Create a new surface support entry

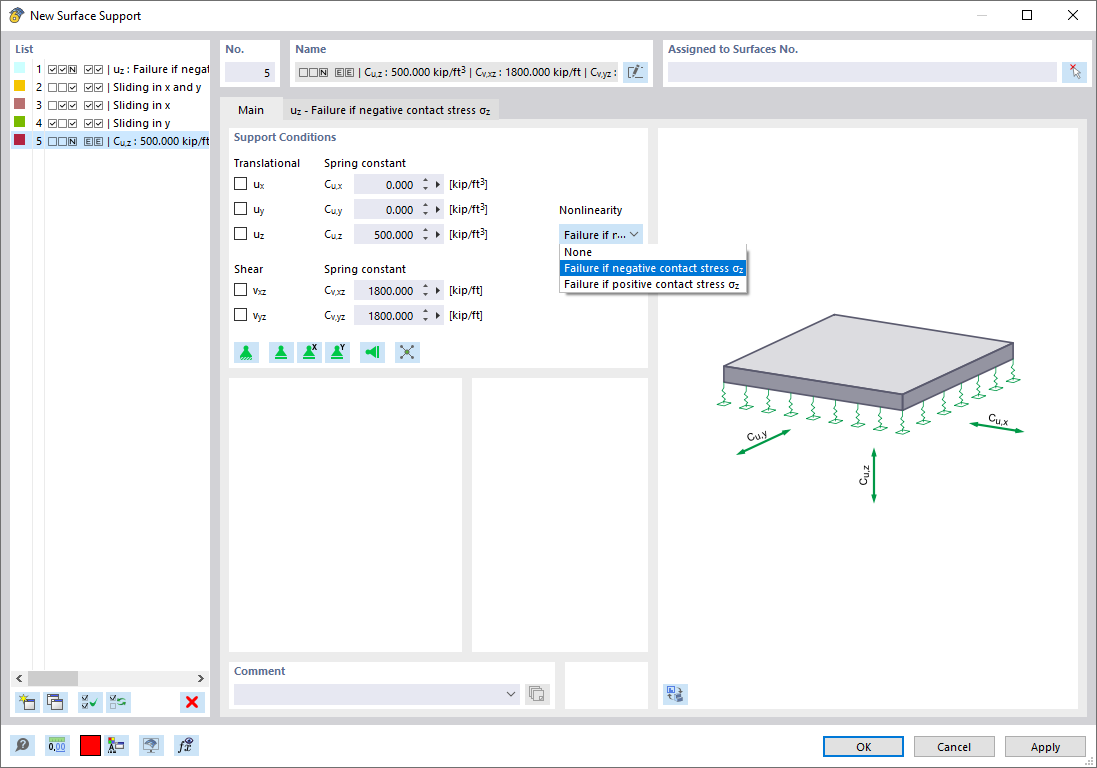pyautogui.click(x=27, y=702)
